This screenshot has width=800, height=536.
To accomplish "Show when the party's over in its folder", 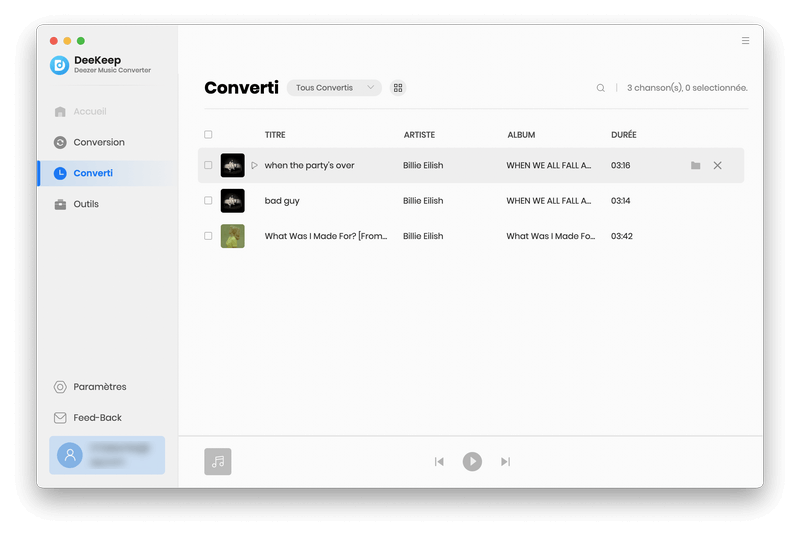I will tap(695, 165).
